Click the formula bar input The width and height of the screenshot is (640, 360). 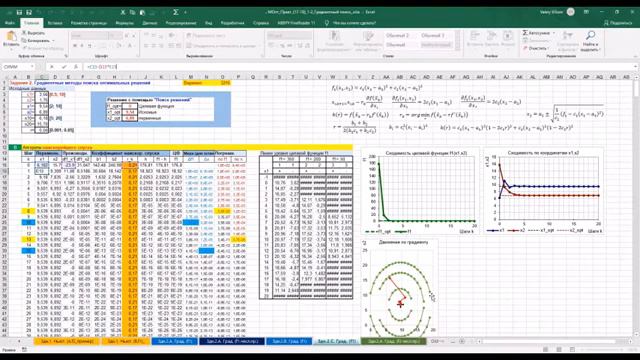point(358,67)
